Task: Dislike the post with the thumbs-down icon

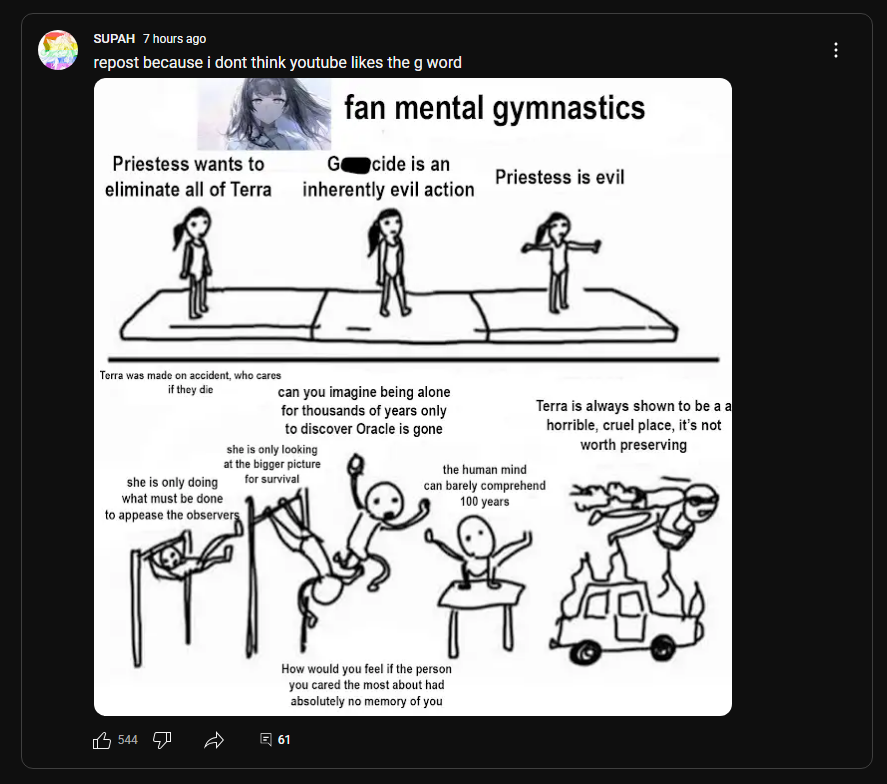Action: click(x=162, y=740)
